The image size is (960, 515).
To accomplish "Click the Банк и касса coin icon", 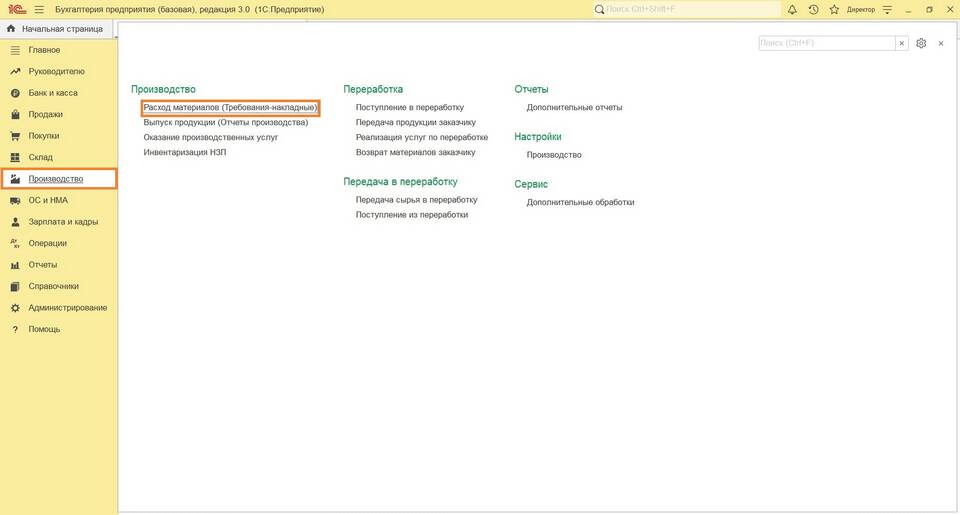I will click(15, 92).
